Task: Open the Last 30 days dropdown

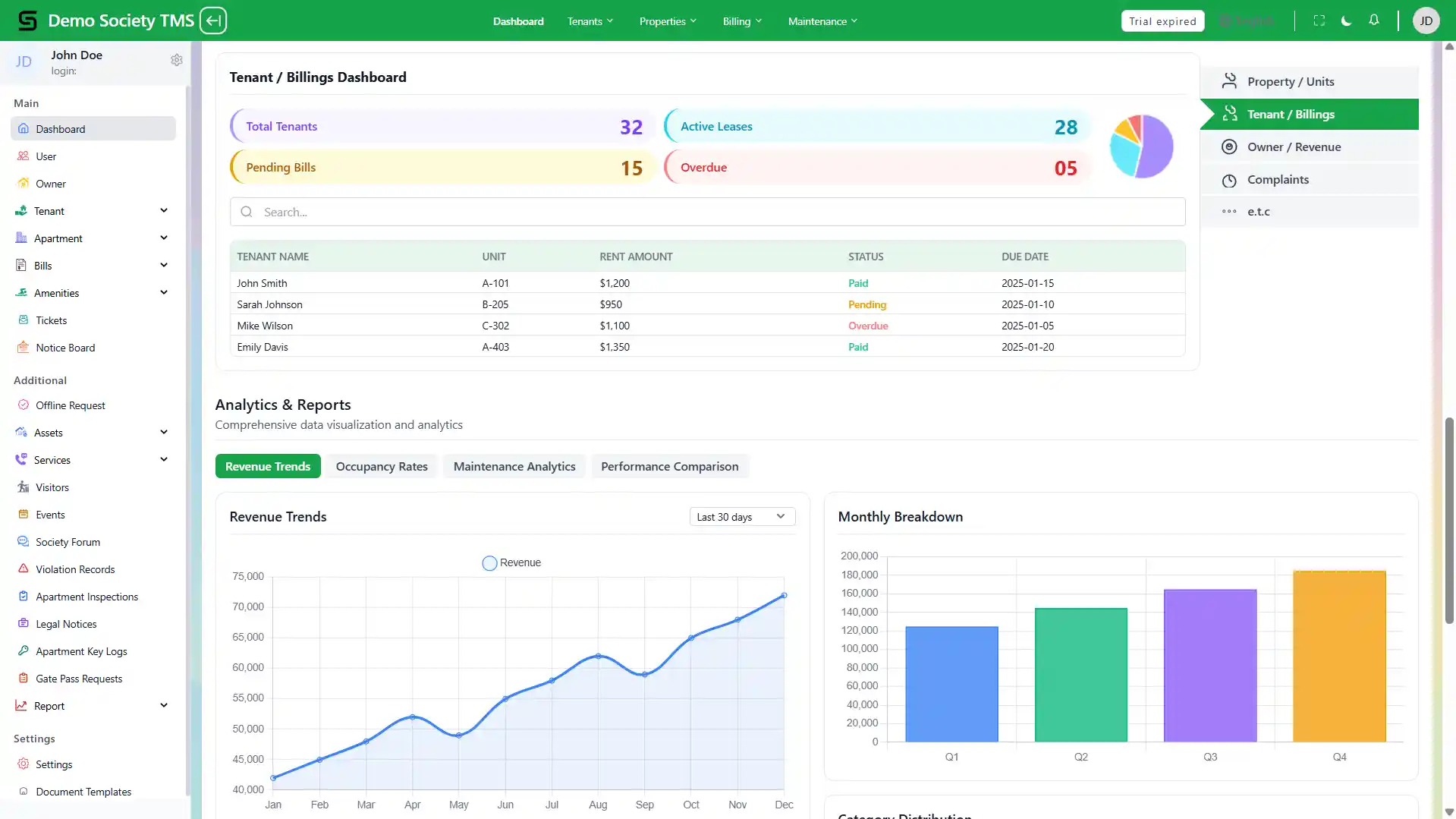Action: click(741, 516)
